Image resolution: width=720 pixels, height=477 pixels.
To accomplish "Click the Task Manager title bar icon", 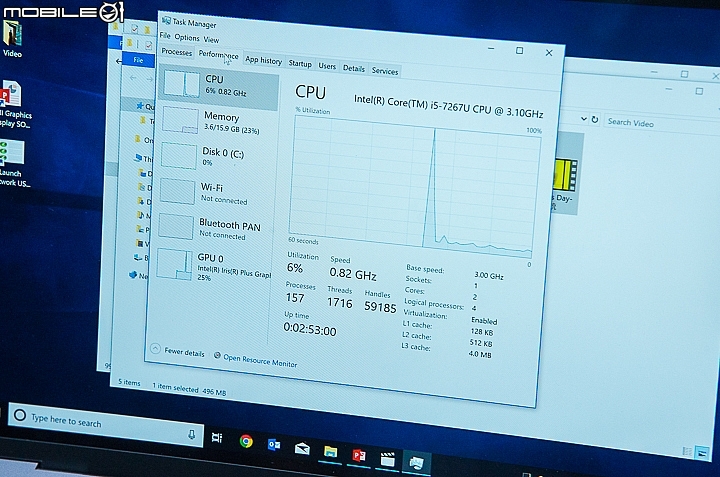I will [166, 20].
